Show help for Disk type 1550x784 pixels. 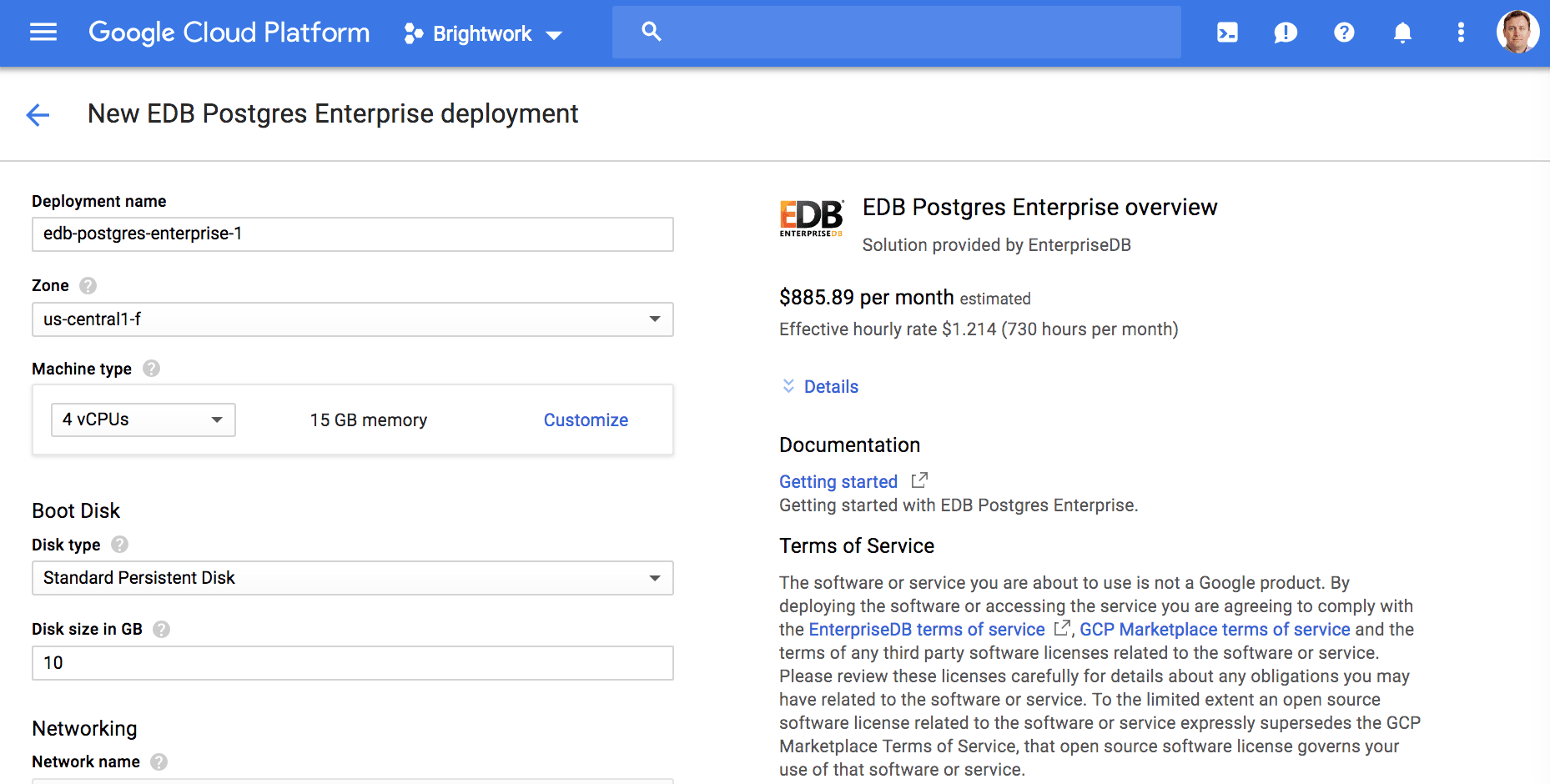(120, 545)
